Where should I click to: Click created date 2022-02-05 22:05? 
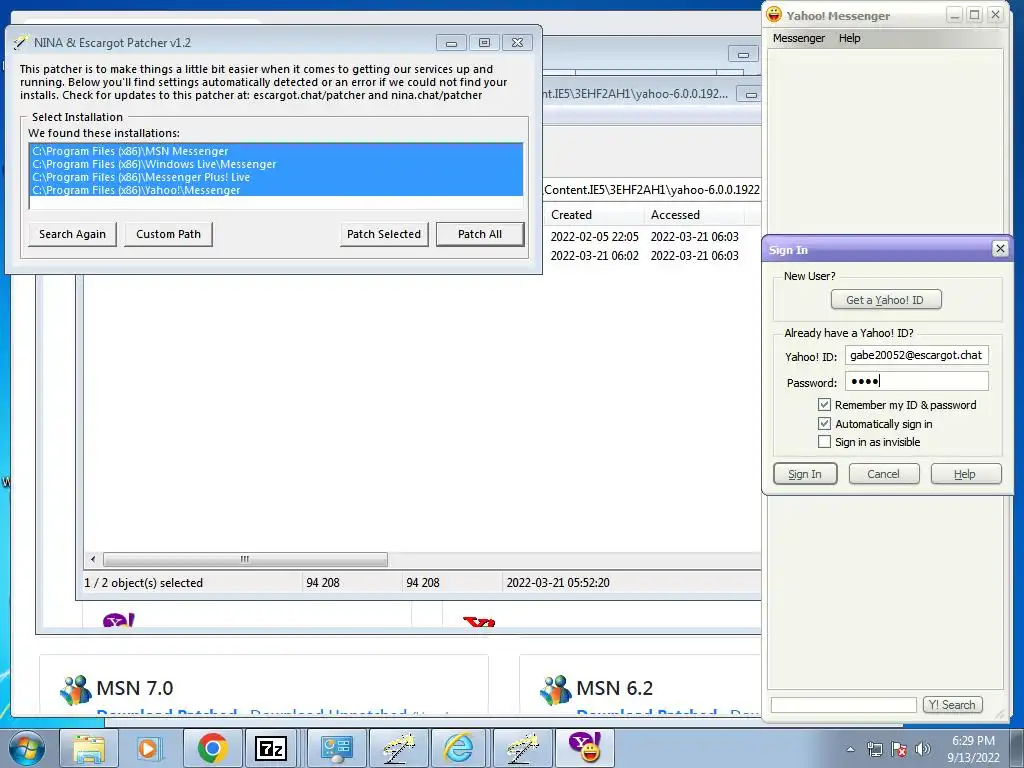594,237
